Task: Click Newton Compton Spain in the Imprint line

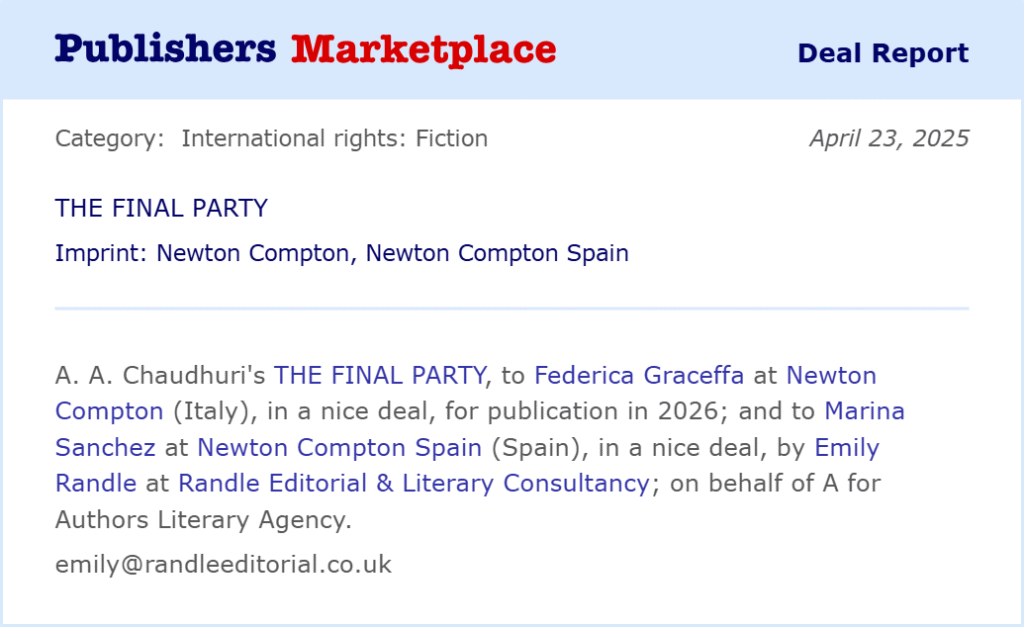Action: pyautogui.click(x=497, y=253)
